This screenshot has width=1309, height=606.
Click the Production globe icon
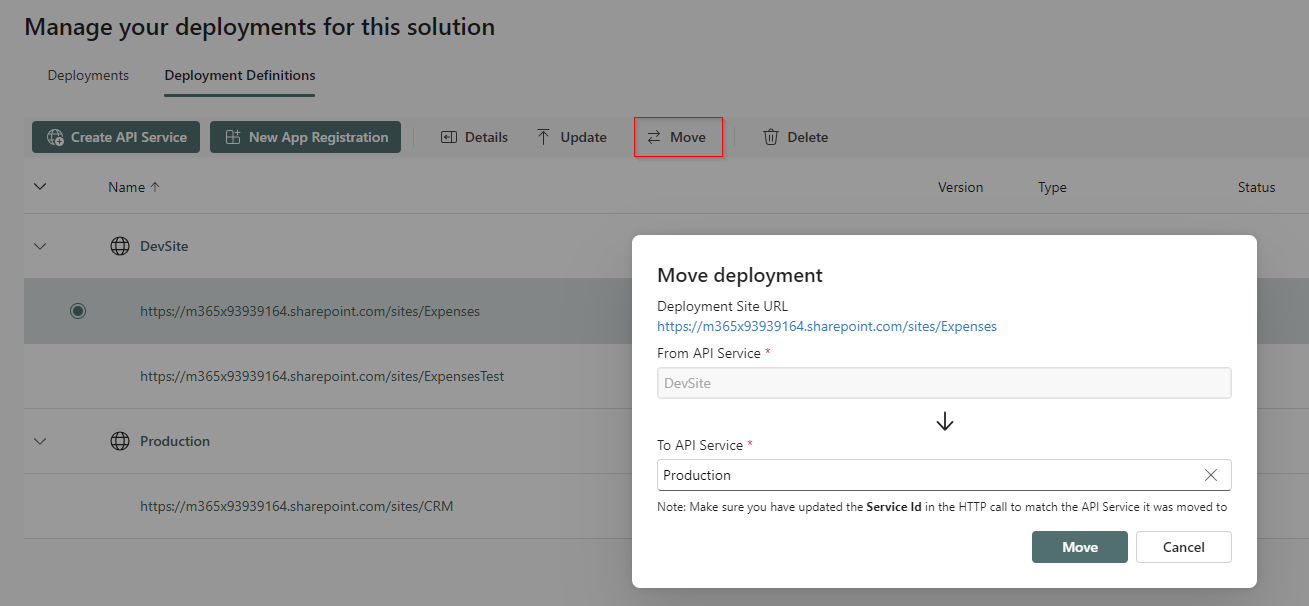point(120,441)
